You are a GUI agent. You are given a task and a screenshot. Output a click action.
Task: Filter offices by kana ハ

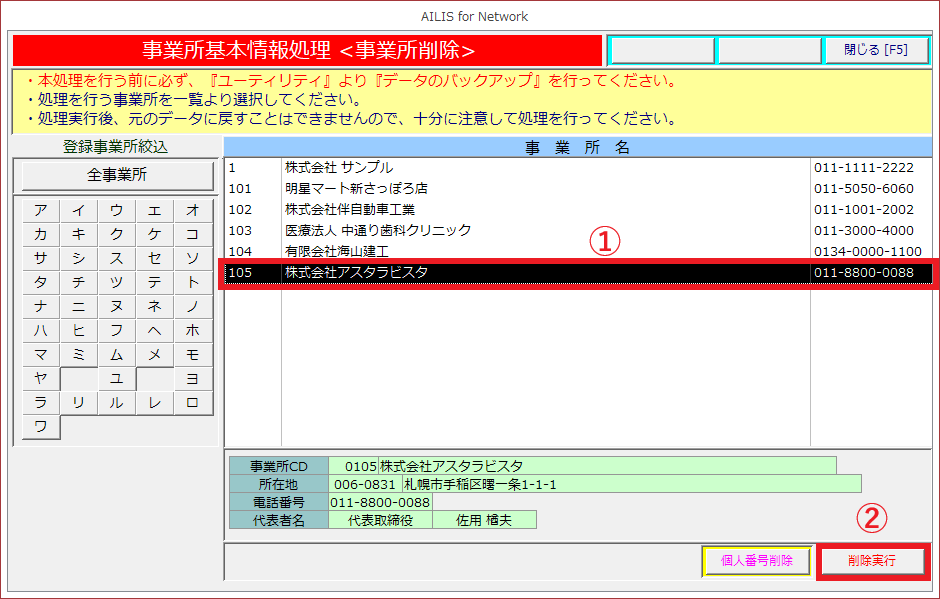pyautogui.click(x=41, y=331)
